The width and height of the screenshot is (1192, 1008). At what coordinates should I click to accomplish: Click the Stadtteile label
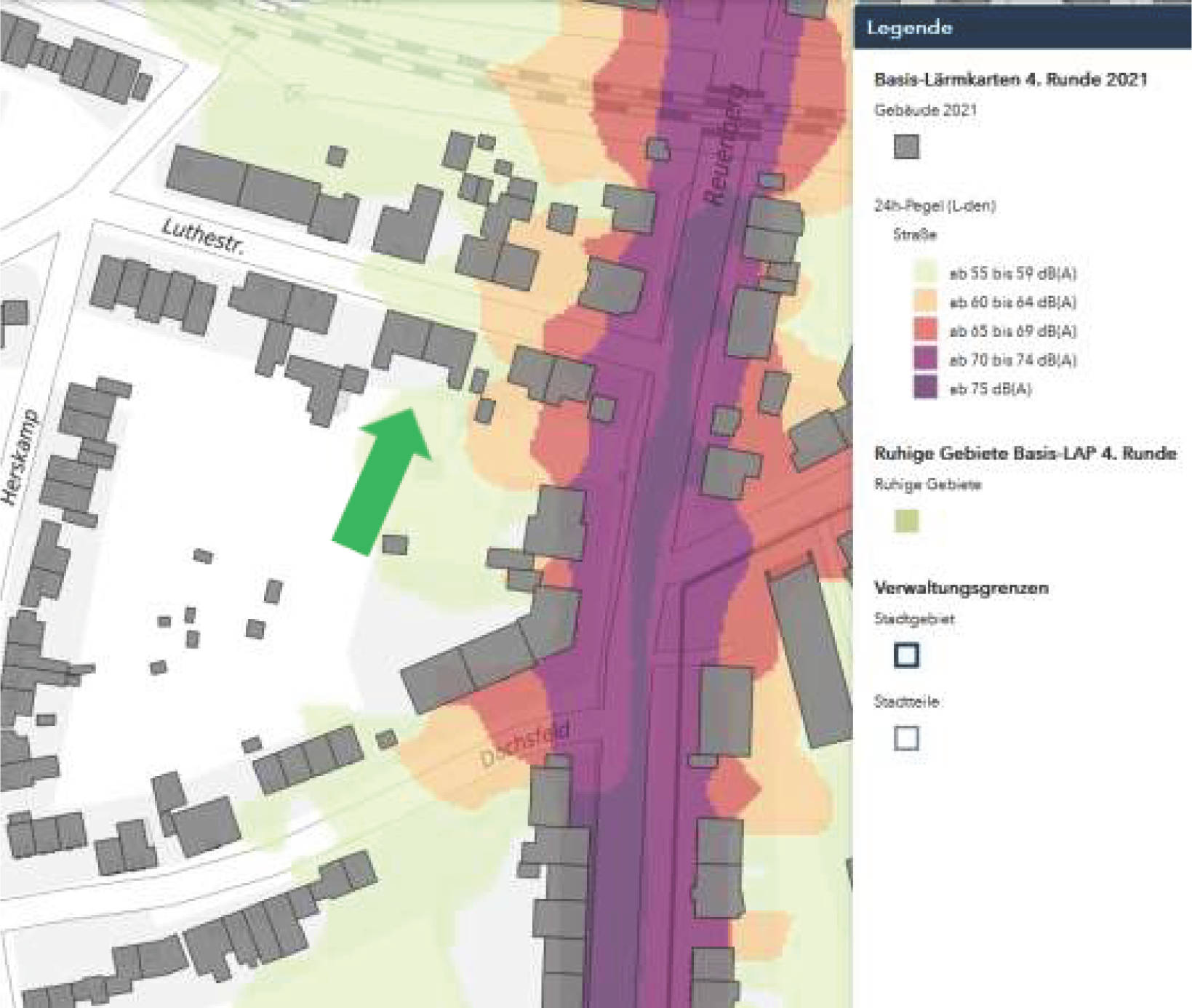(x=906, y=702)
